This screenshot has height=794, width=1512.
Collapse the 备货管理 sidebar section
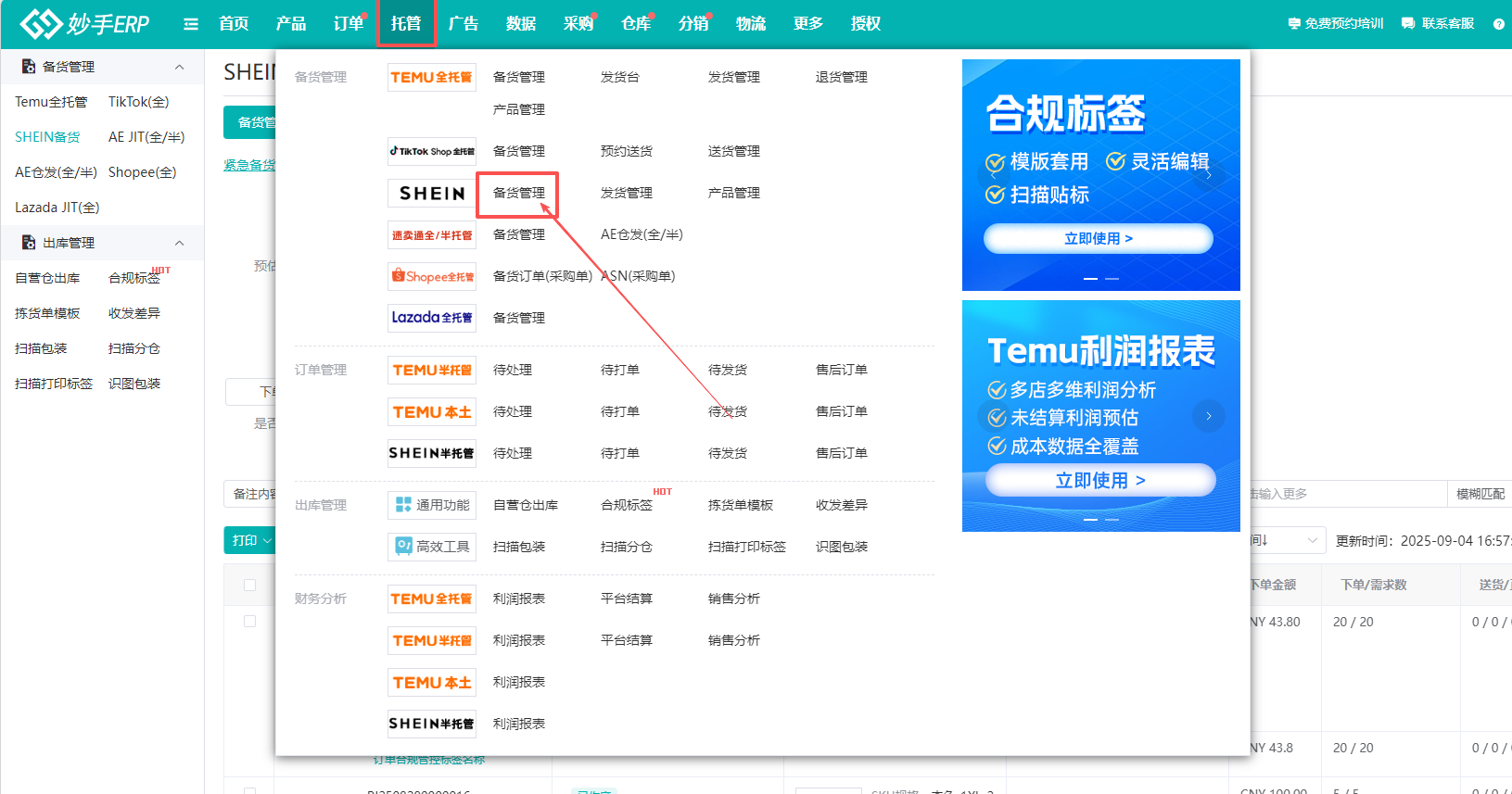pos(180,67)
